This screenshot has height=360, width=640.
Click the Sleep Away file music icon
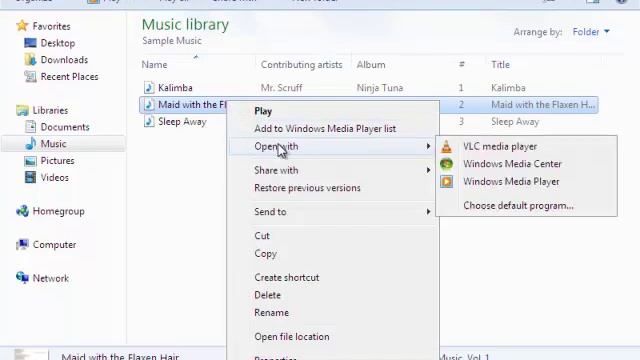149,122
